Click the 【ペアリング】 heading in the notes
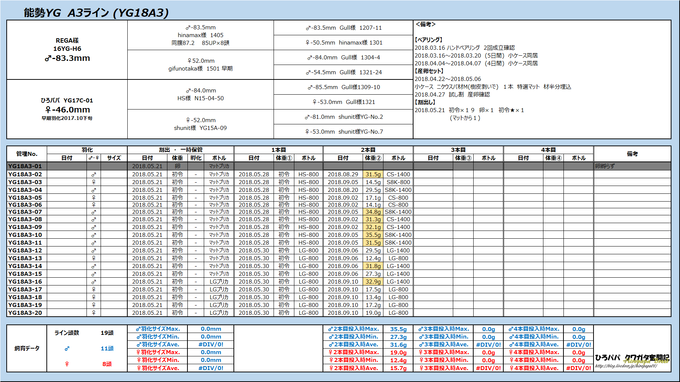The height and width of the screenshot is (382, 680). pyautogui.click(x=429, y=39)
